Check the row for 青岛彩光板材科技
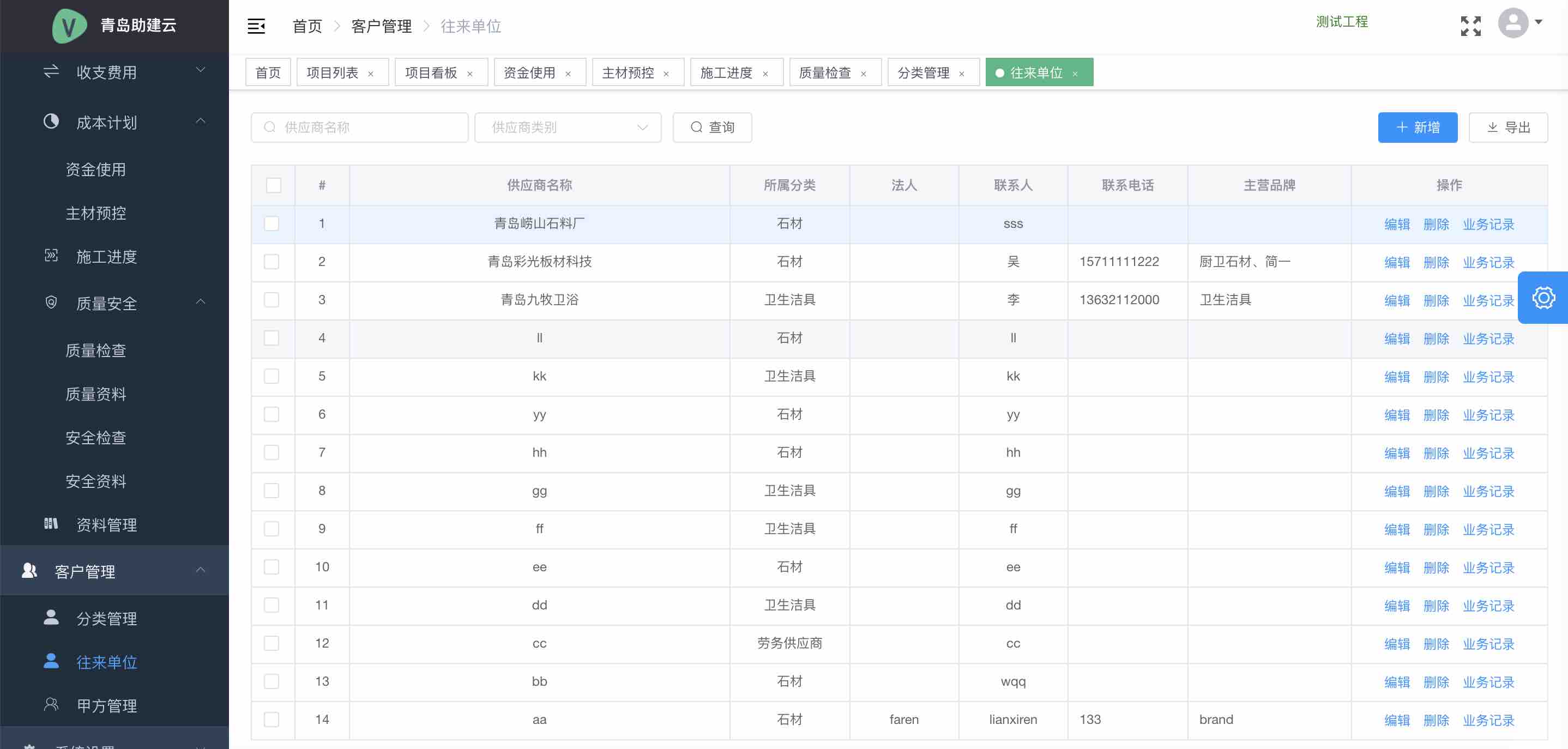Viewport: 1568px width, 749px height. 272,262
